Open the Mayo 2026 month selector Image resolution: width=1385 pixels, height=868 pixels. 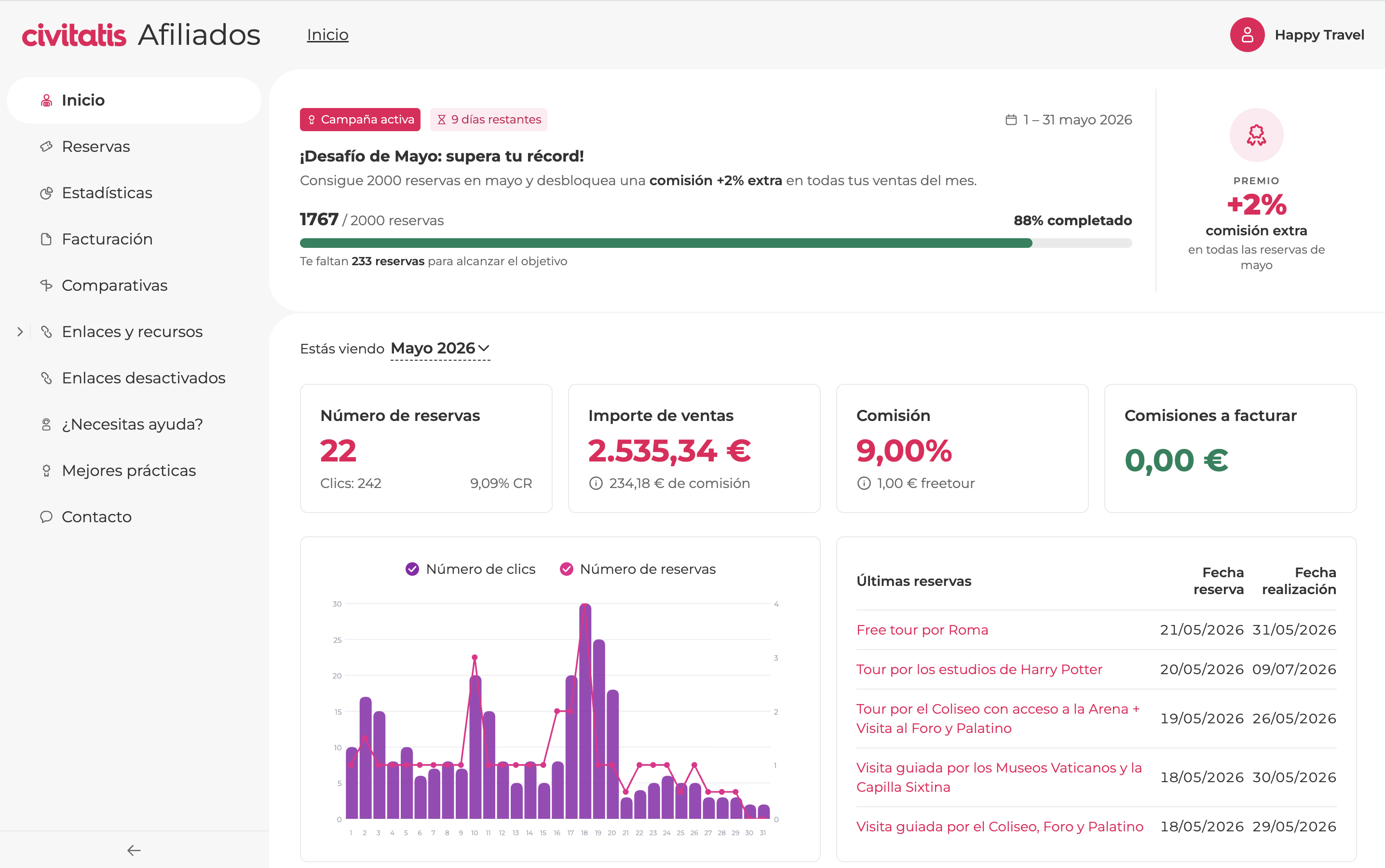[x=440, y=349]
